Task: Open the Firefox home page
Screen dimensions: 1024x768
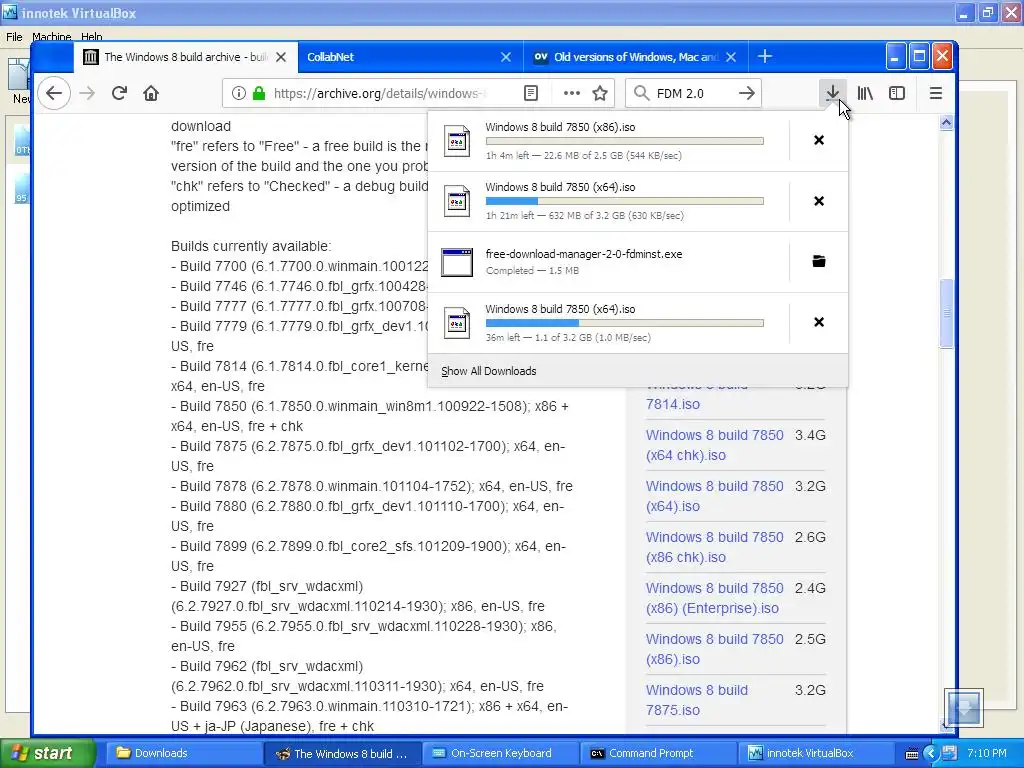Action: coord(151,93)
